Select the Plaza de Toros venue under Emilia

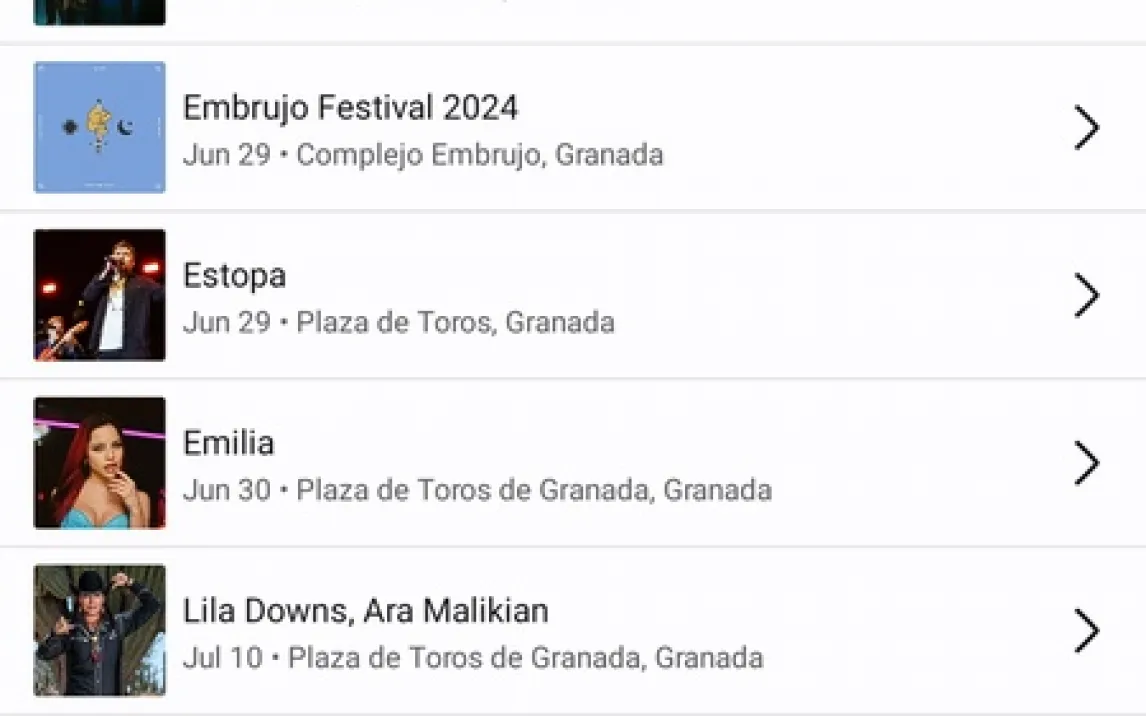[x=534, y=491]
